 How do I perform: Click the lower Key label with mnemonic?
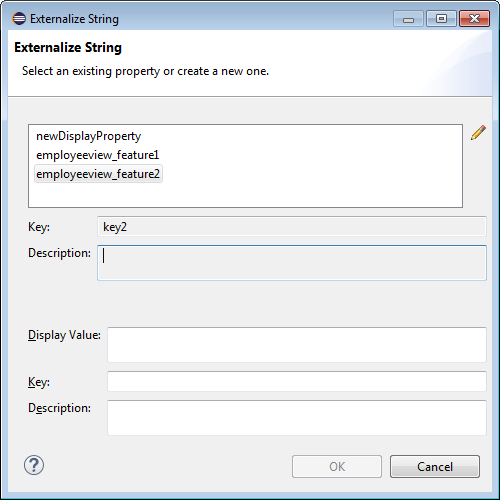[39, 382]
